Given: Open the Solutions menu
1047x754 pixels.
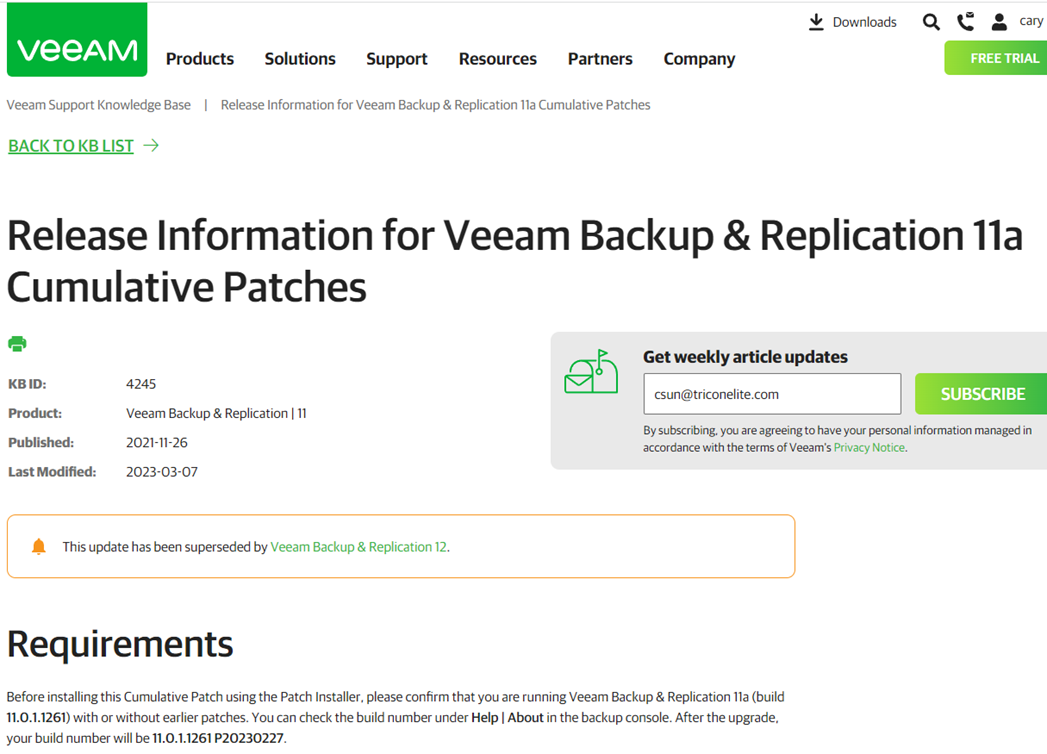Looking at the screenshot, I should 300,59.
